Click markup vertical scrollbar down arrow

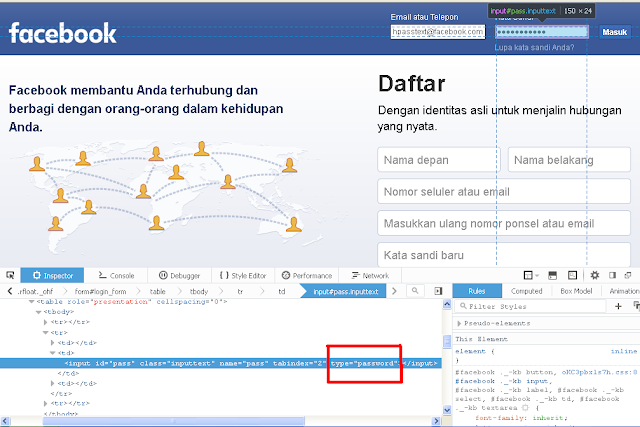click(x=447, y=410)
